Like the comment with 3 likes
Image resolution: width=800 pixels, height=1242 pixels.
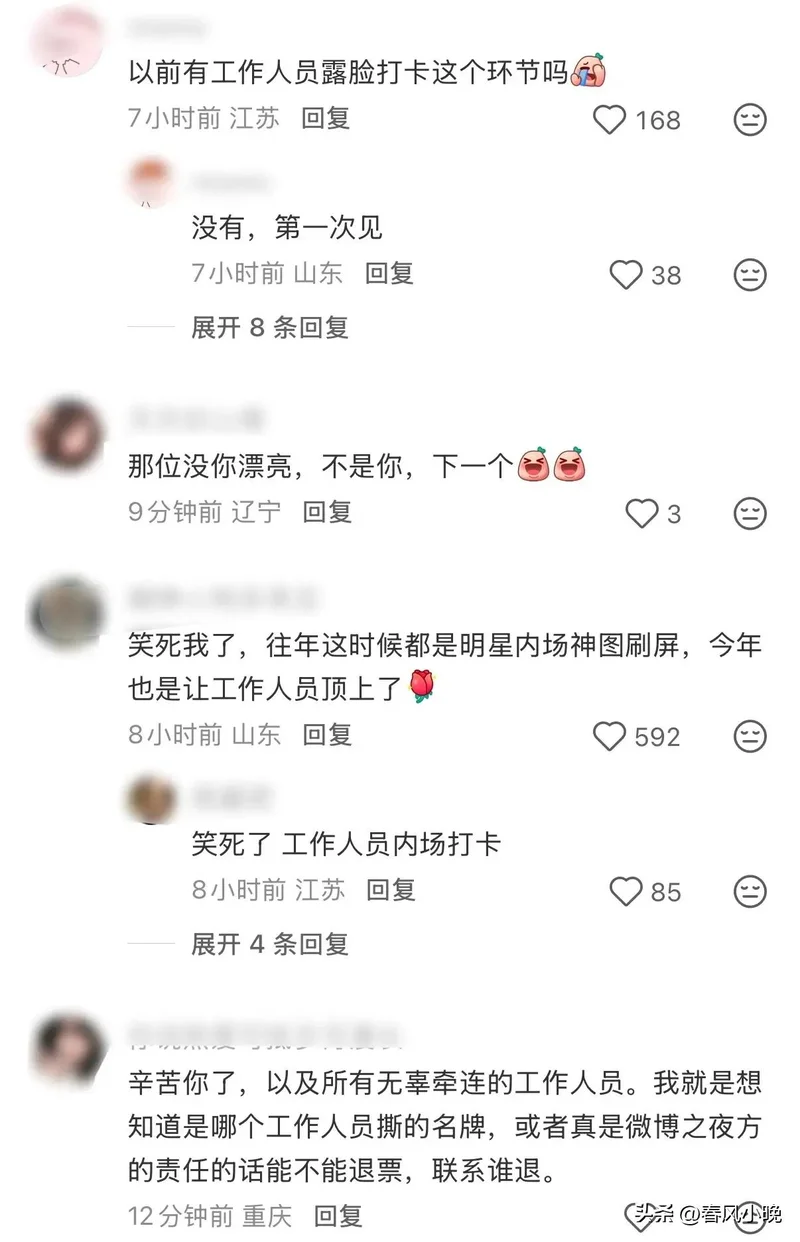642,514
